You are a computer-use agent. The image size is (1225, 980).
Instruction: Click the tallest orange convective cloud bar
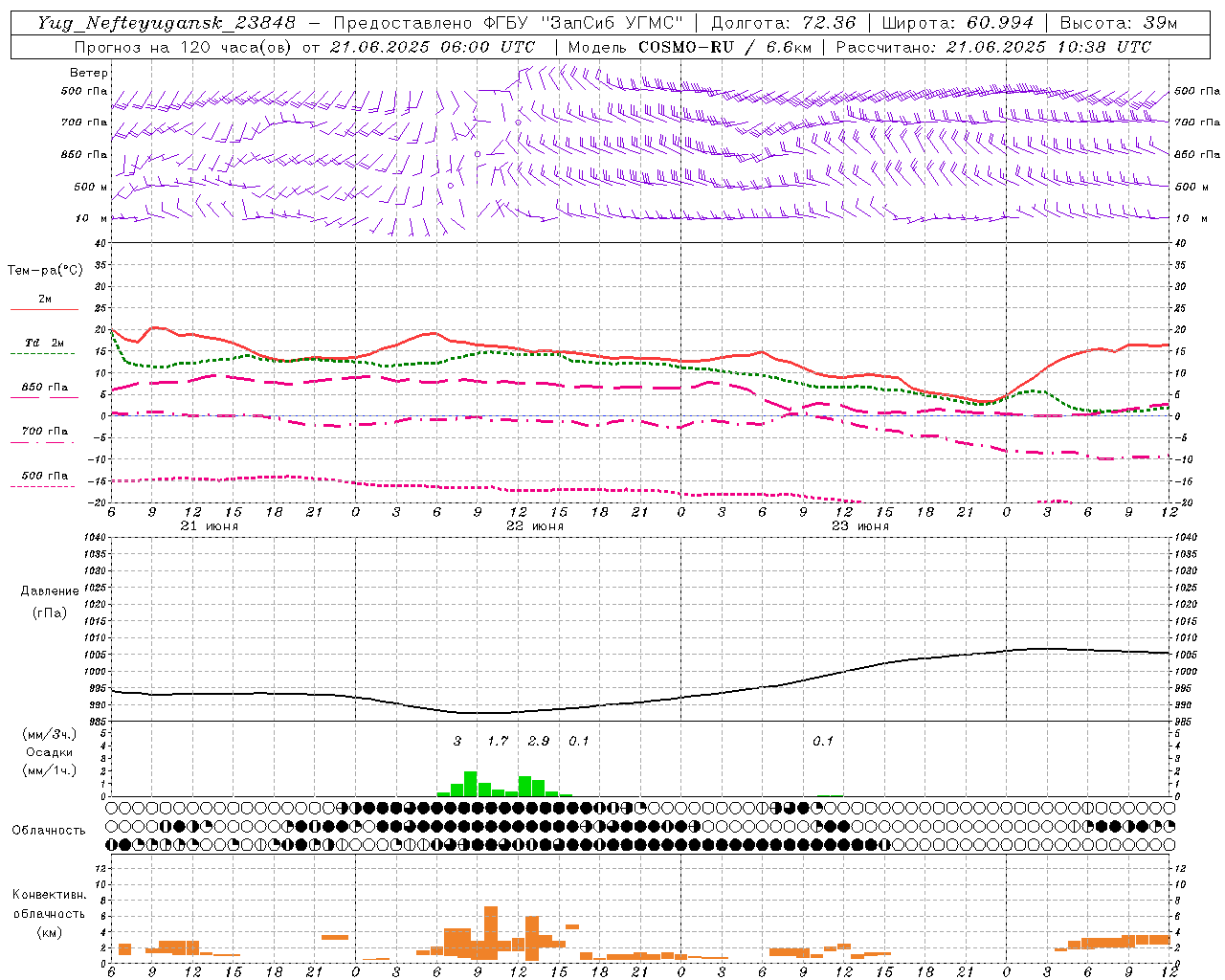pyautogui.click(x=491, y=933)
